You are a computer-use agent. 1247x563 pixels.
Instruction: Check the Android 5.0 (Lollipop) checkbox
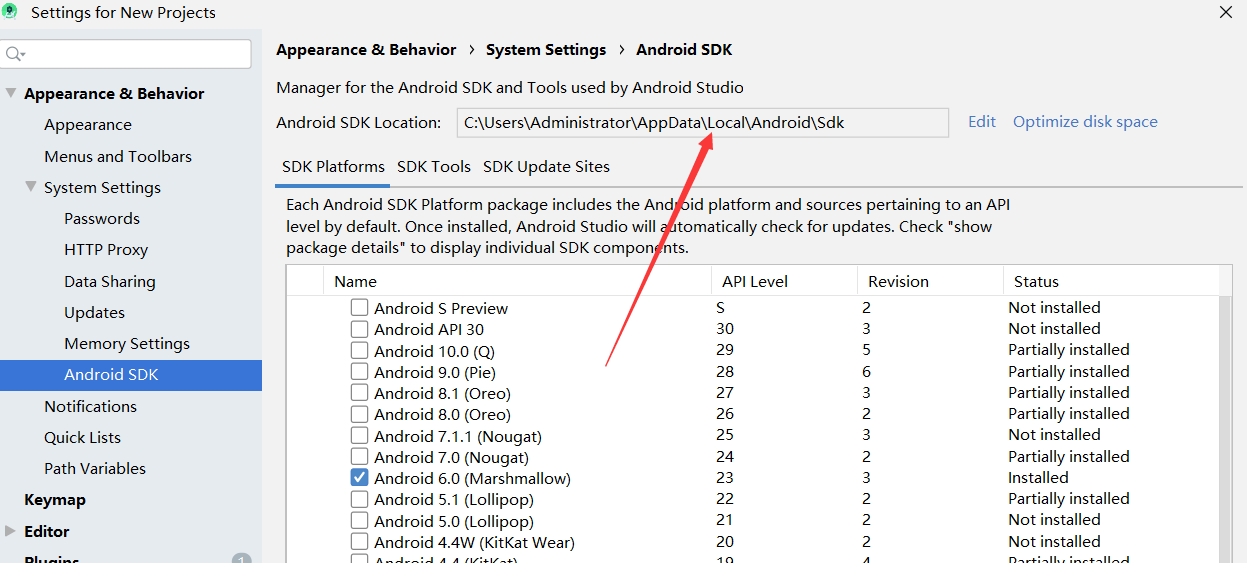tap(359, 521)
